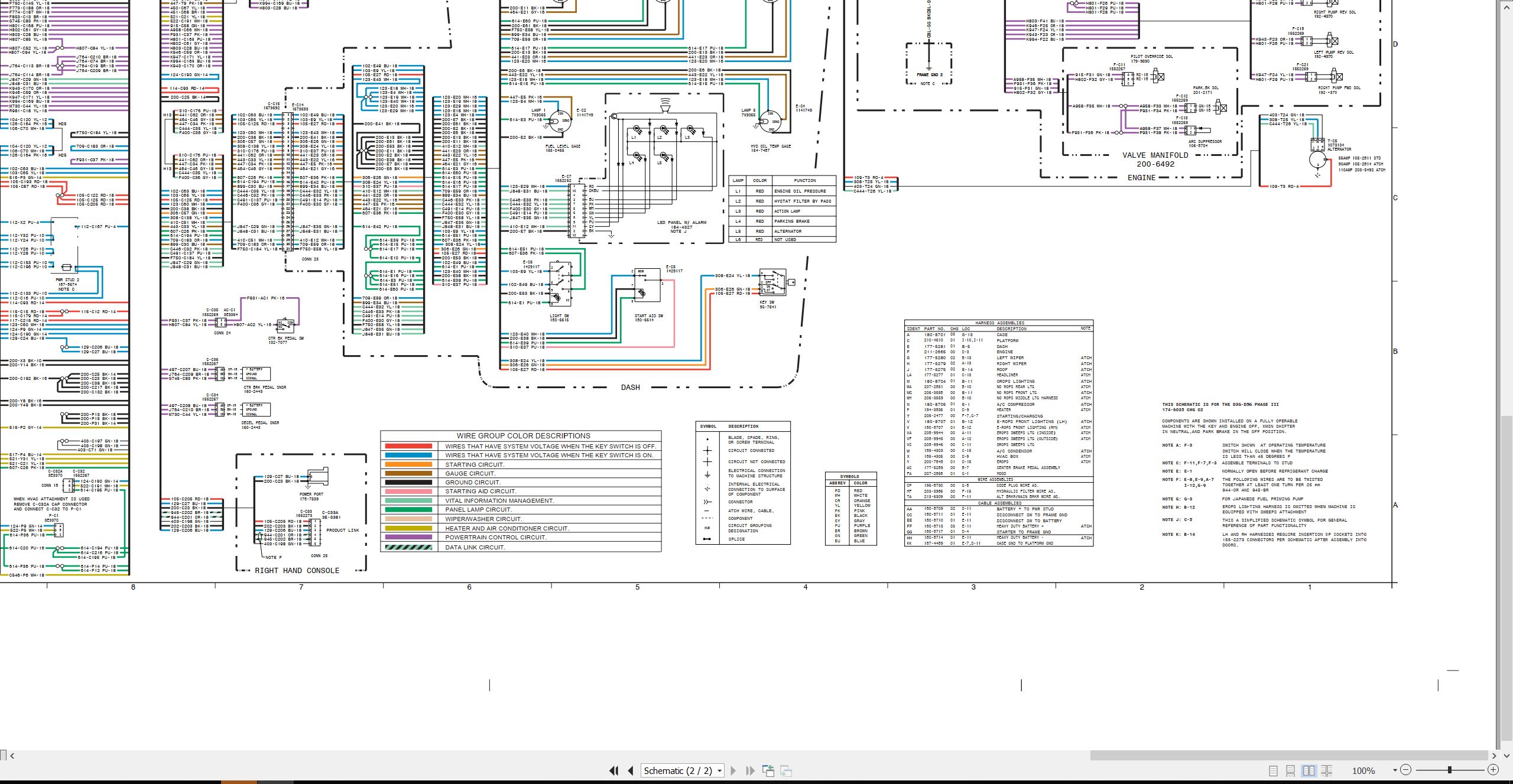
Task: Jump to the first page
Action: tap(614, 770)
